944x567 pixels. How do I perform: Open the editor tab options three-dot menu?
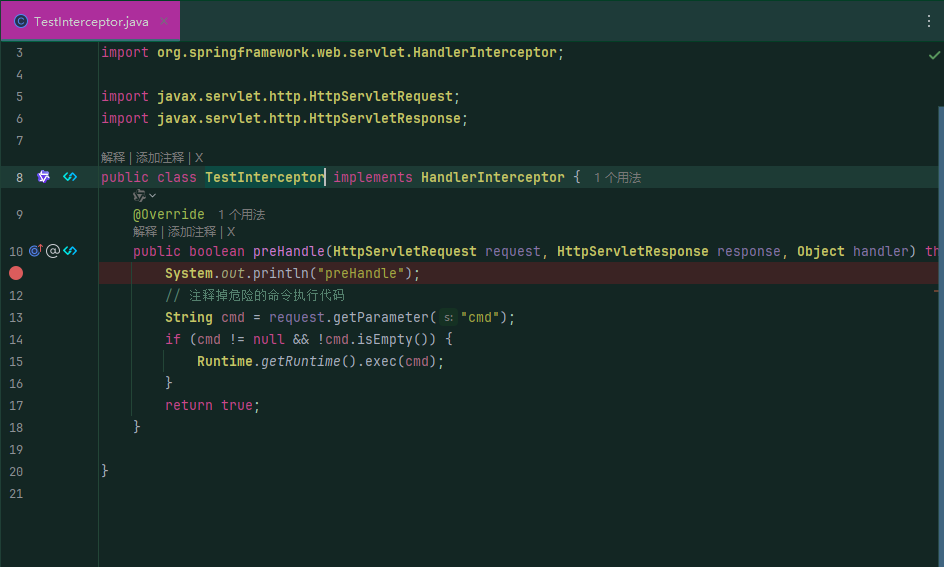point(929,22)
